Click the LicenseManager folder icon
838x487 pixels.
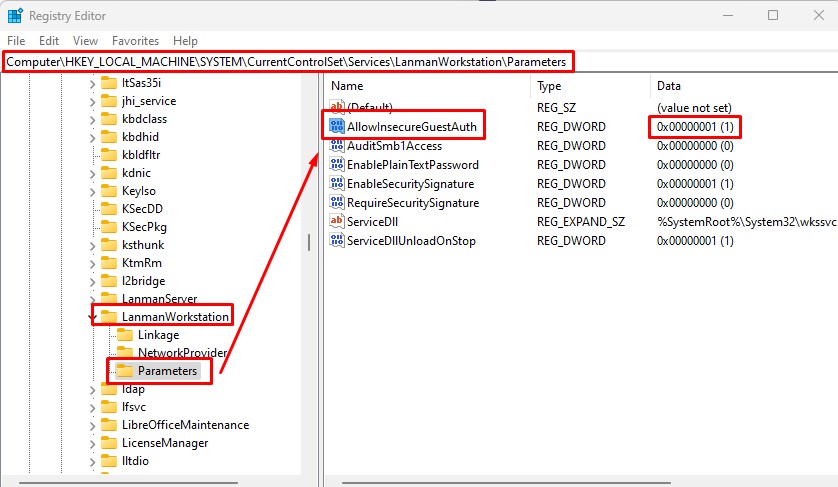tap(109, 443)
